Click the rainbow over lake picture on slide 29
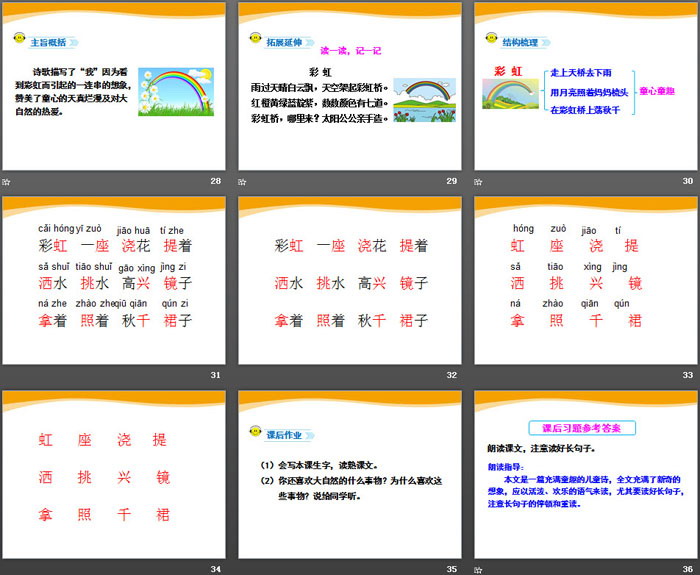Image resolution: width=700 pixels, height=575 pixels. pyautogui.click(x=425, y=100)
